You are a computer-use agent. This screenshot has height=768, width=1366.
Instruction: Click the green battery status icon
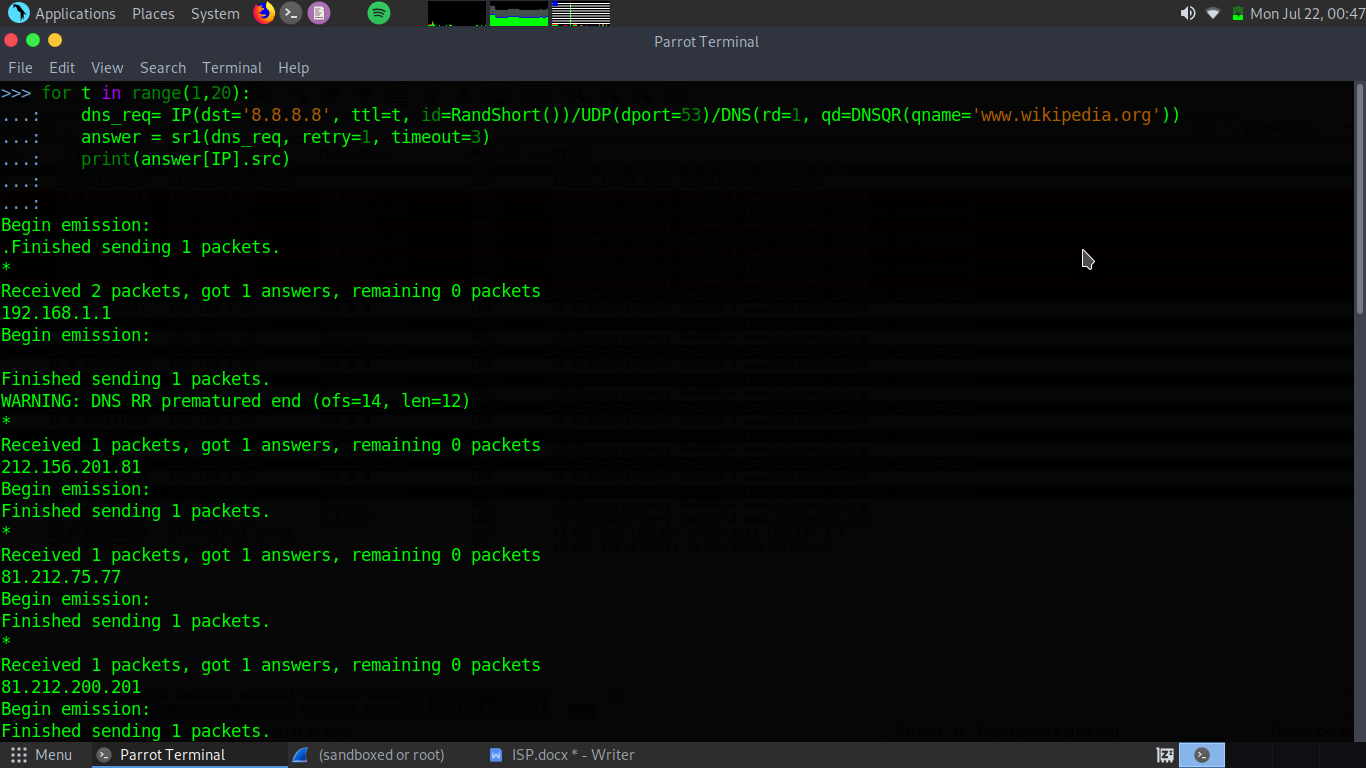(1238, 13)
